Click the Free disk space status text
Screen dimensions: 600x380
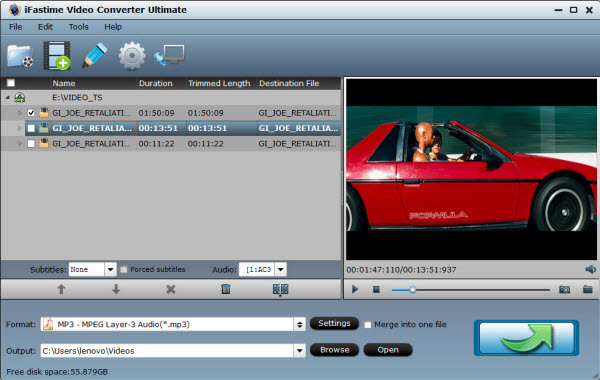(57, 372)
